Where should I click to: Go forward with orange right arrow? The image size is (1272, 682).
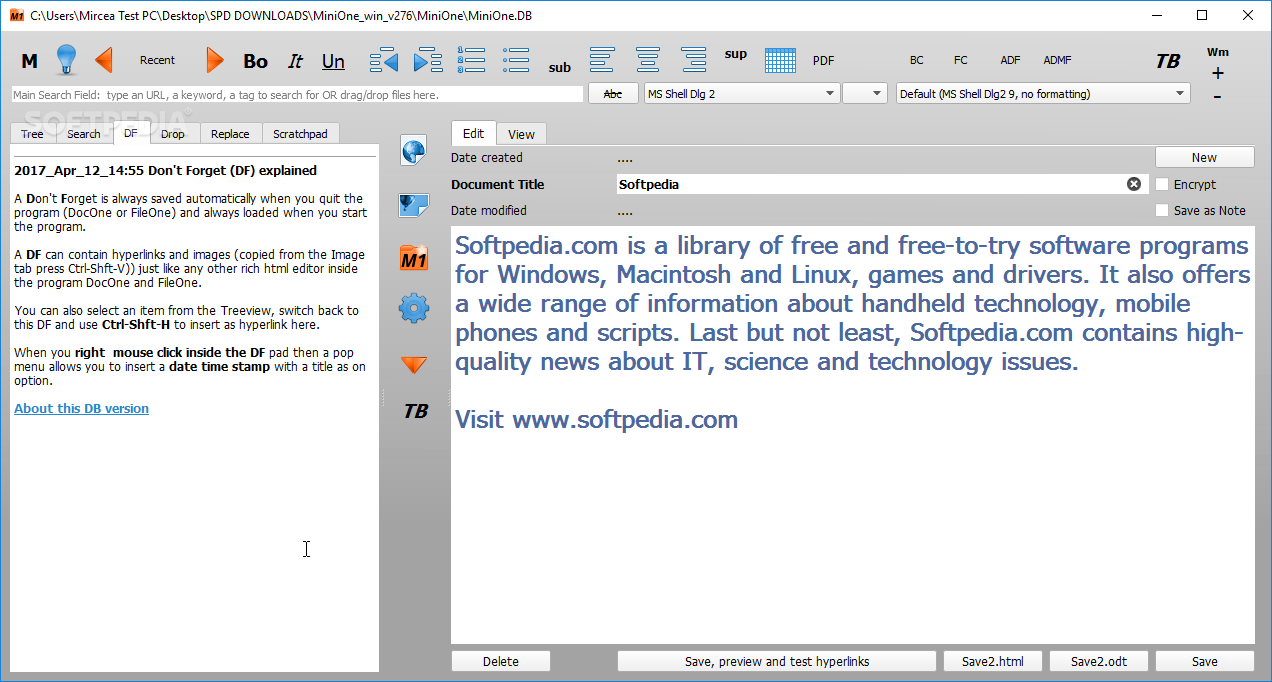(x=215, y=60)
